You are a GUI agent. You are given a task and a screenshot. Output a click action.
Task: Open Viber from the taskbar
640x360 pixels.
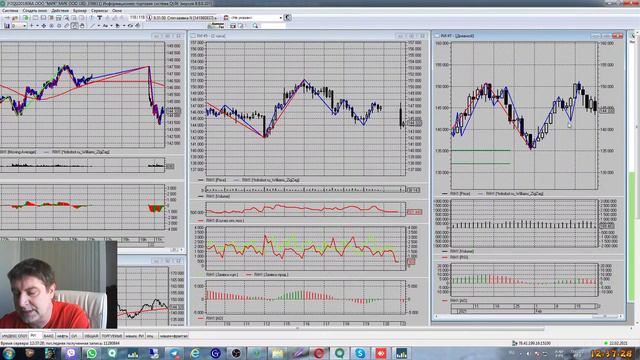pos(71,353)
